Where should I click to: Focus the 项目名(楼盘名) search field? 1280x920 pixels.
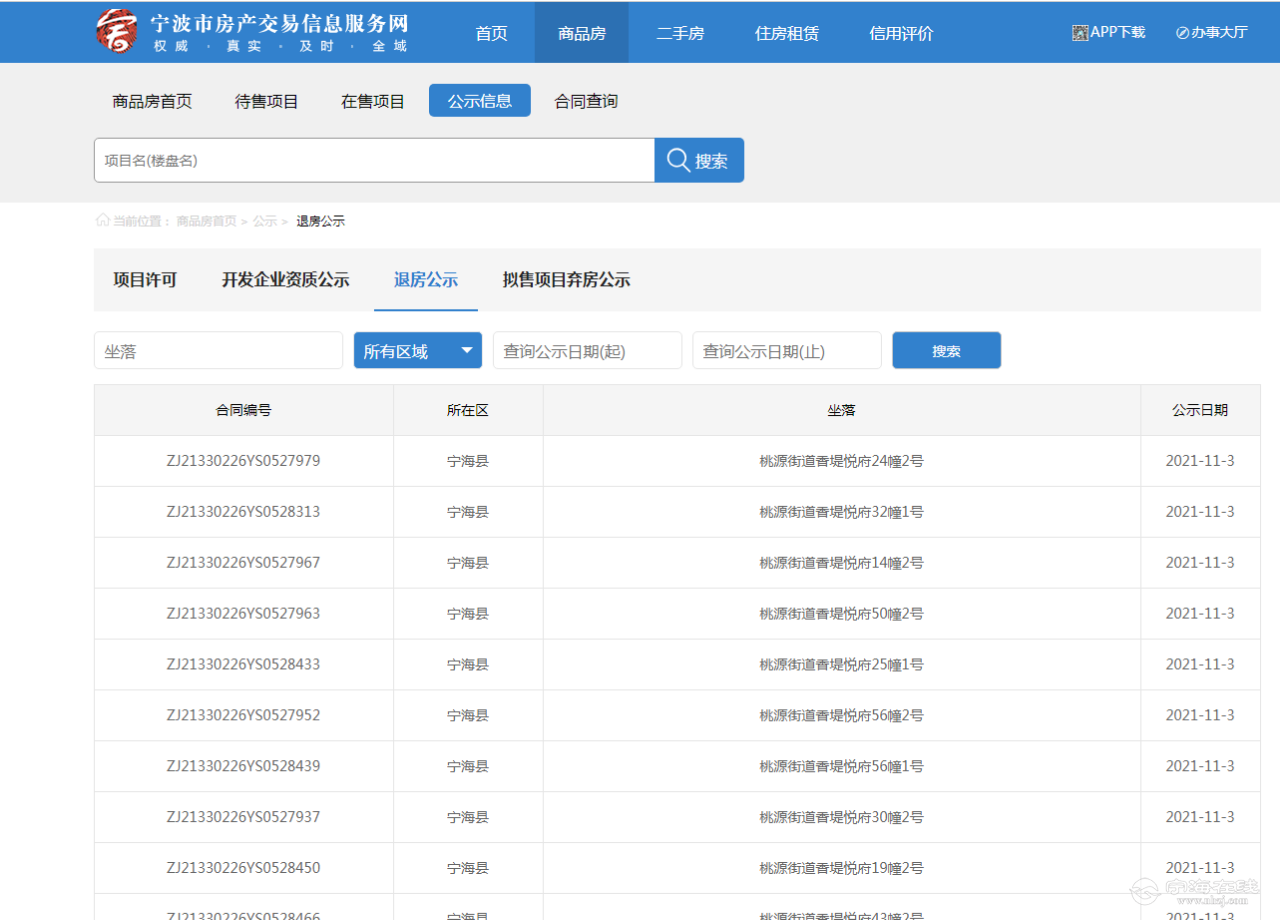(x=374, y=160)
